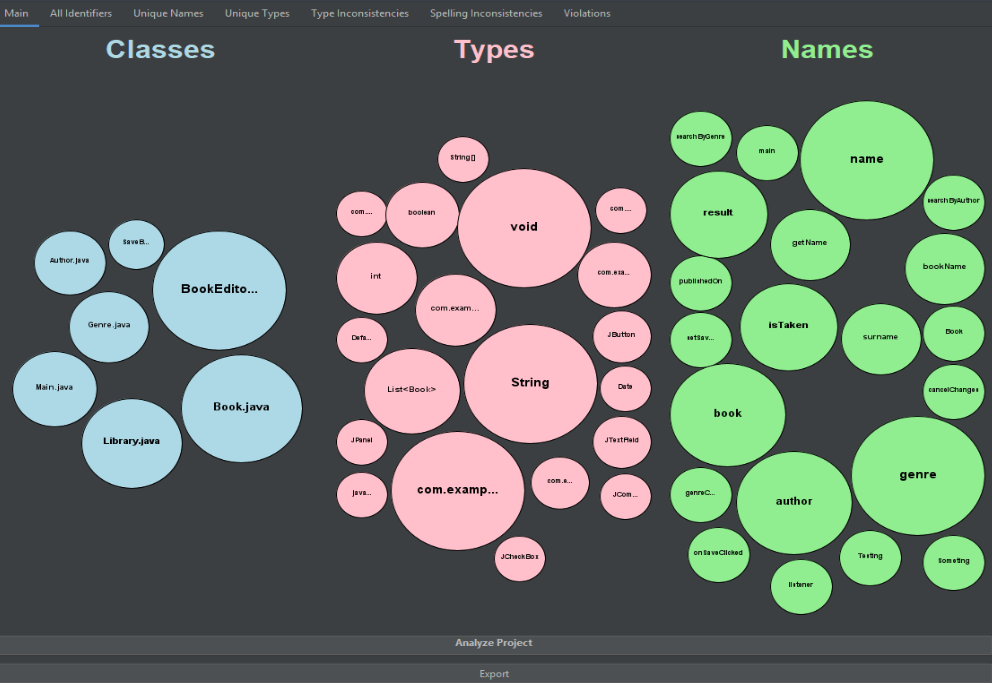Click the JPanel type bubble

pos(361,441)
